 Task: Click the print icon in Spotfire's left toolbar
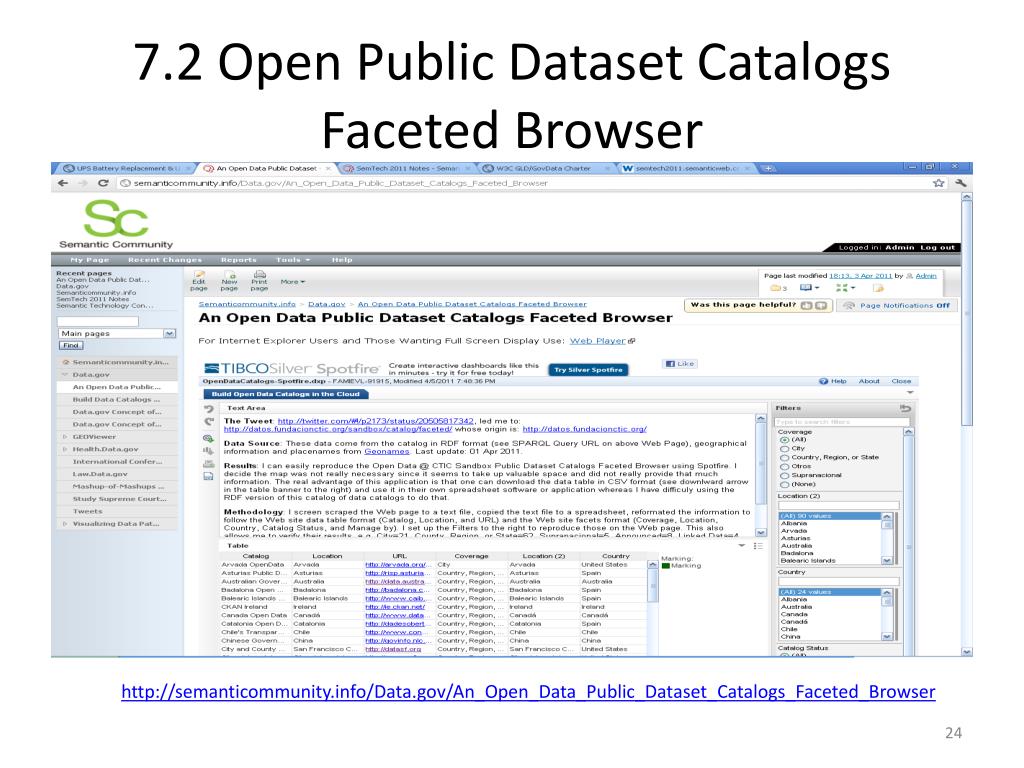coord(208,464)
